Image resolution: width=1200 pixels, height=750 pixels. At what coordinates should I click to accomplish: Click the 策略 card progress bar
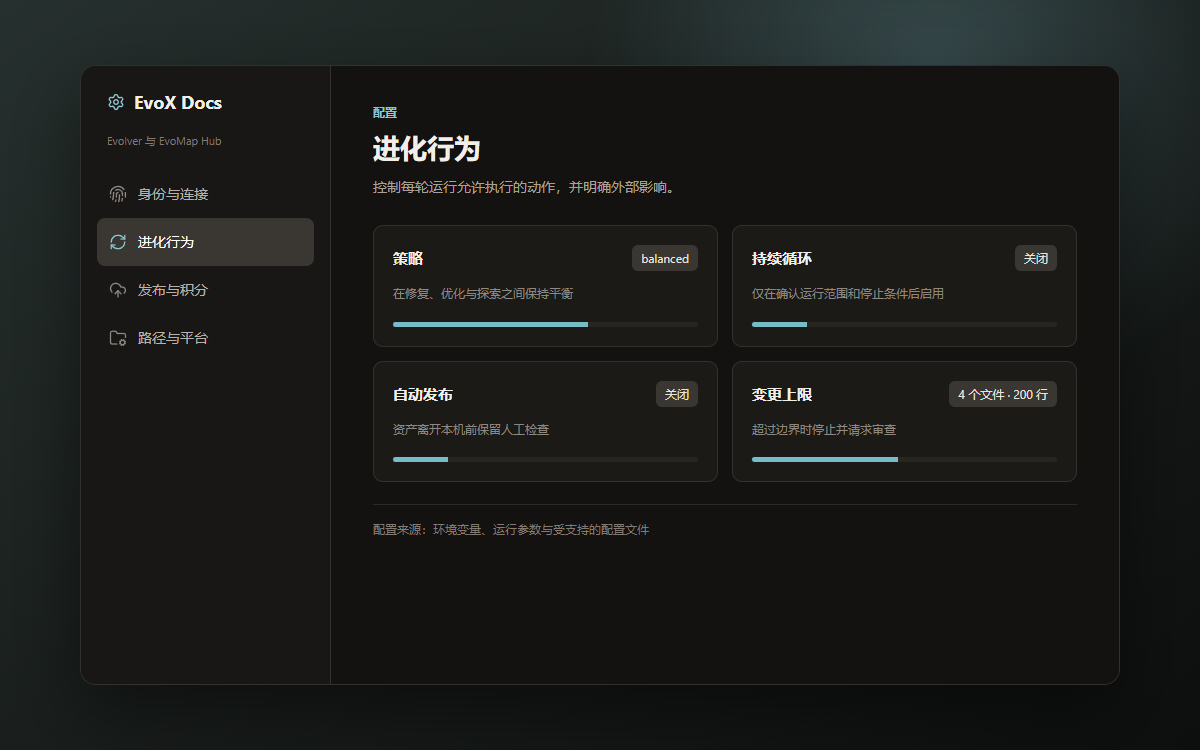pos(545,324)
